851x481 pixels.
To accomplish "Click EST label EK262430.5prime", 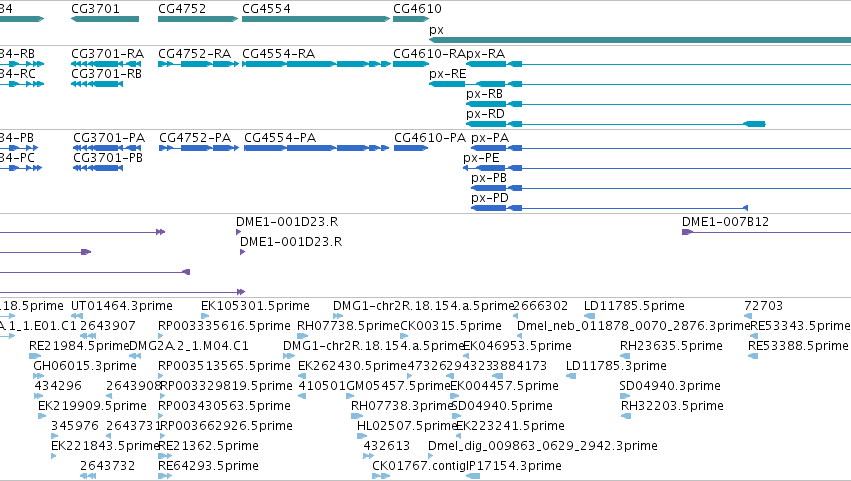I will point(352,366).
